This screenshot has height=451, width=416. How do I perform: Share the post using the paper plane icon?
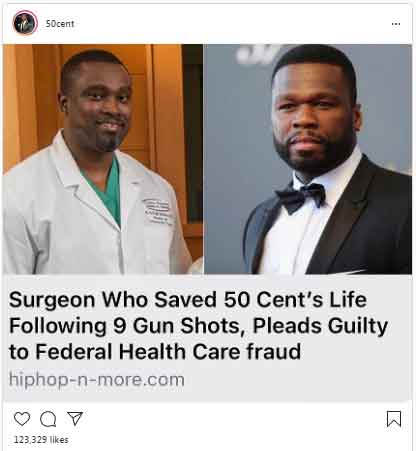[x=75, y=418]
